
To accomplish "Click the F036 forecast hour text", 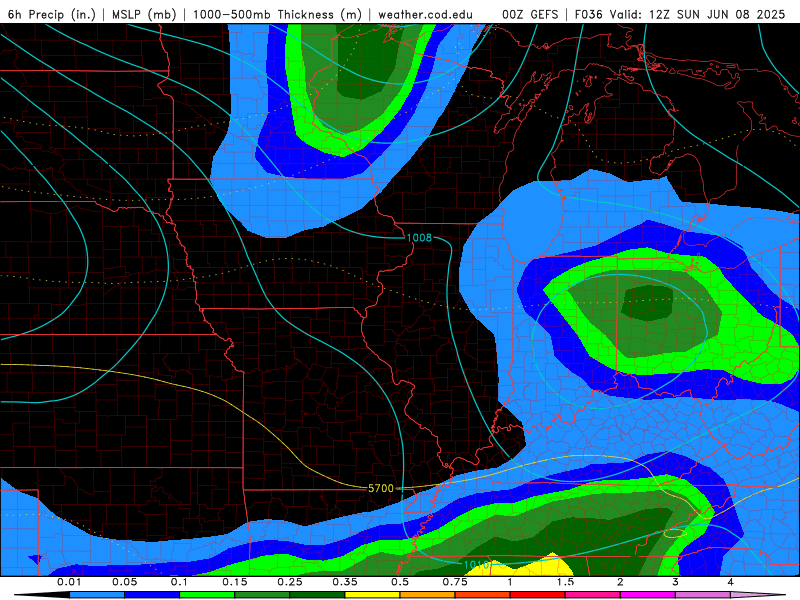I will coord(588,14).
